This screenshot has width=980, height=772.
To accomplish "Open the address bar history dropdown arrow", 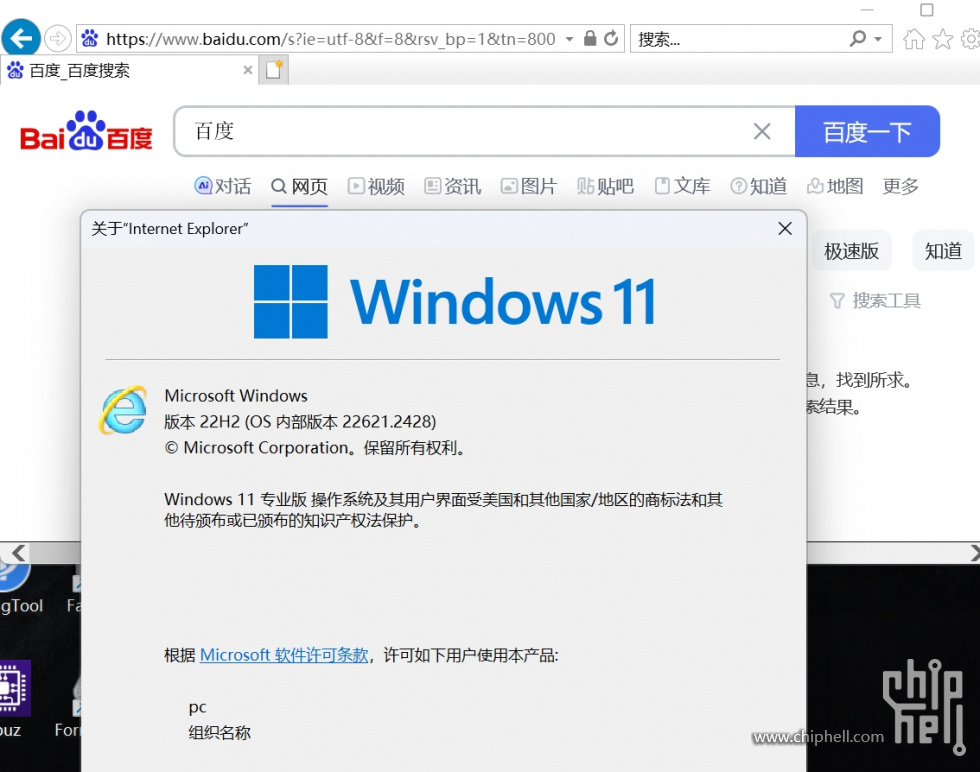I will 569,39.
